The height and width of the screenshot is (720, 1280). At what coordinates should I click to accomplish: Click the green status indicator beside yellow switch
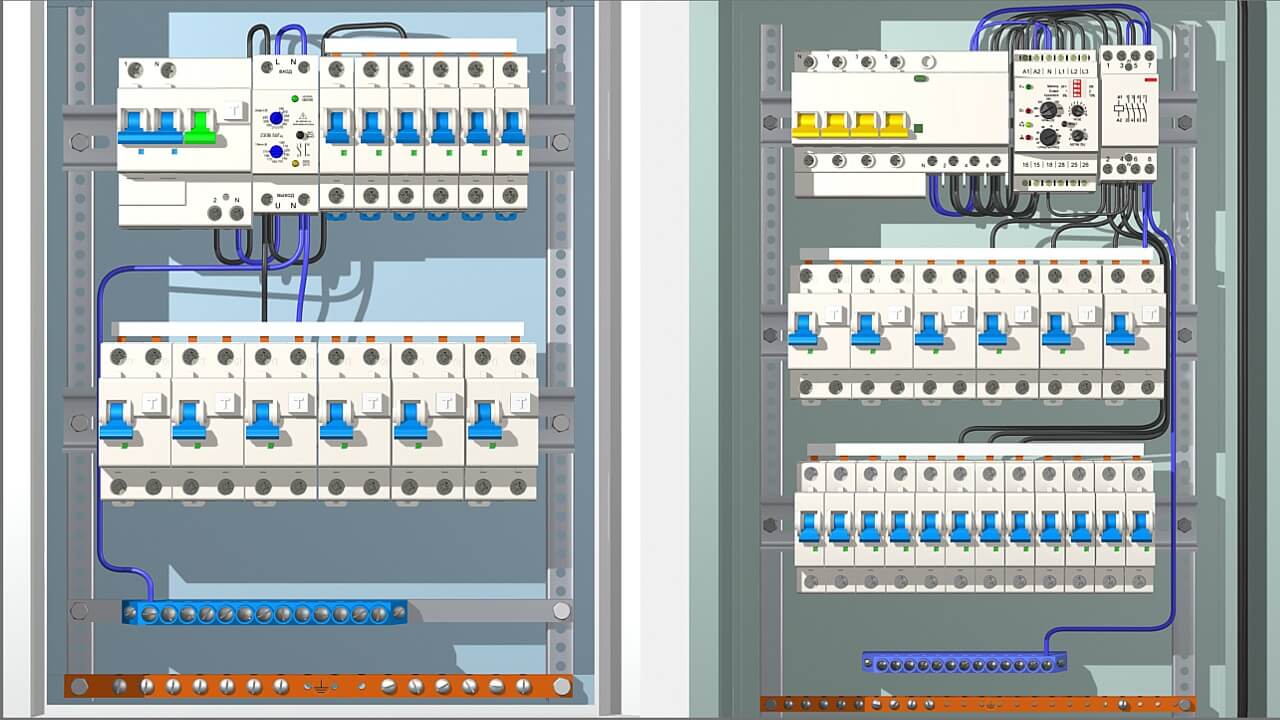918,126
